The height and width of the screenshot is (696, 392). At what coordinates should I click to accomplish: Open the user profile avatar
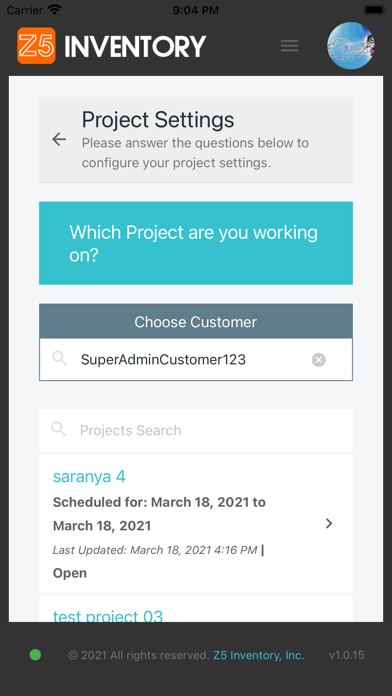click(x=350, y=45)
